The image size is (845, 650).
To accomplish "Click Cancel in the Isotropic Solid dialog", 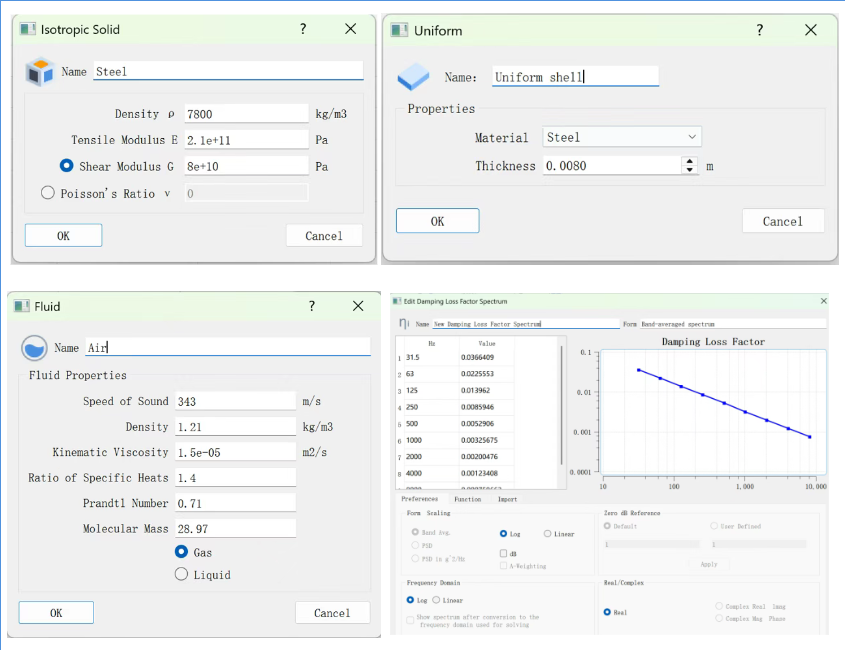I will [324, 236].
